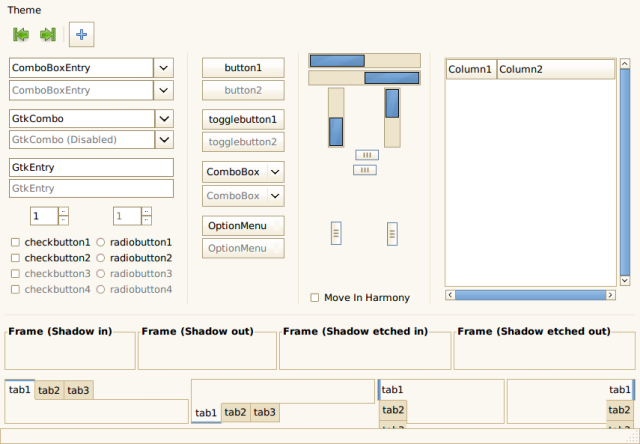Click the Column2 header in list
Image resolution: width=640 pixels, height=444 pixels.
pos(555,69)
